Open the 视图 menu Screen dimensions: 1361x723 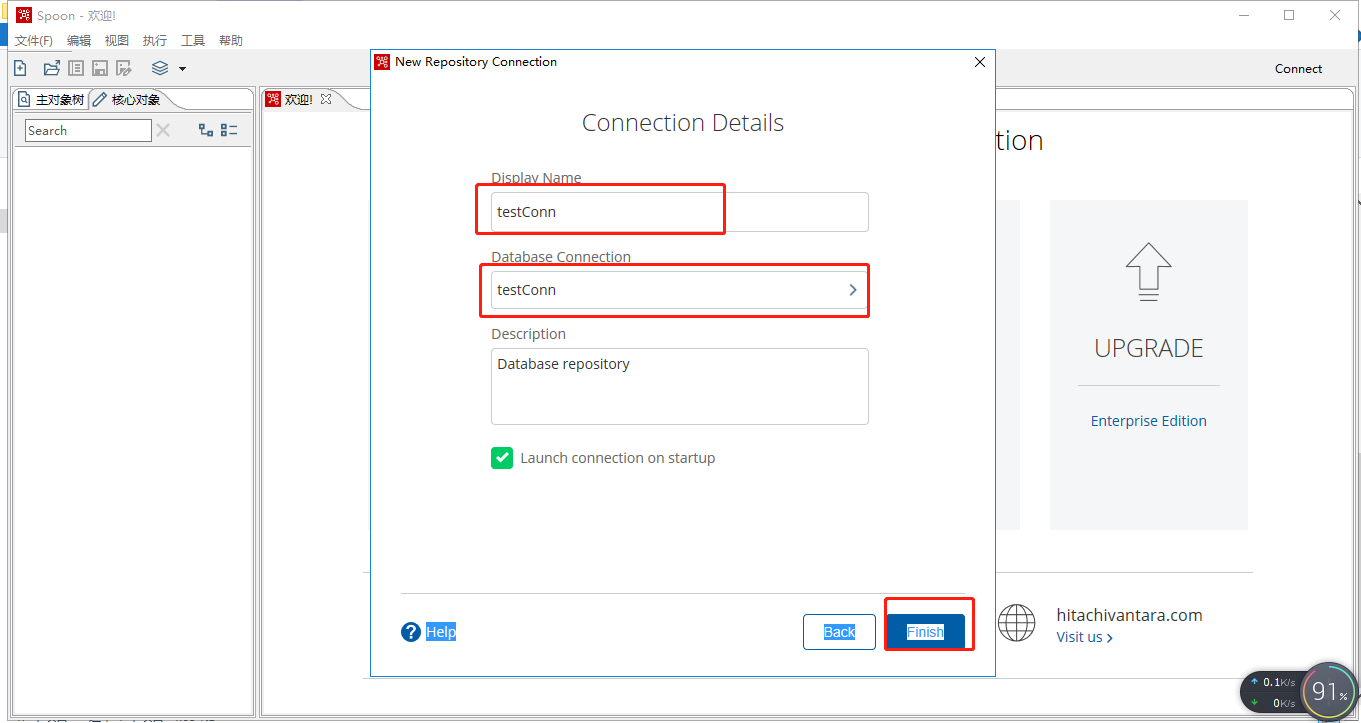click(x=117, y=41)
